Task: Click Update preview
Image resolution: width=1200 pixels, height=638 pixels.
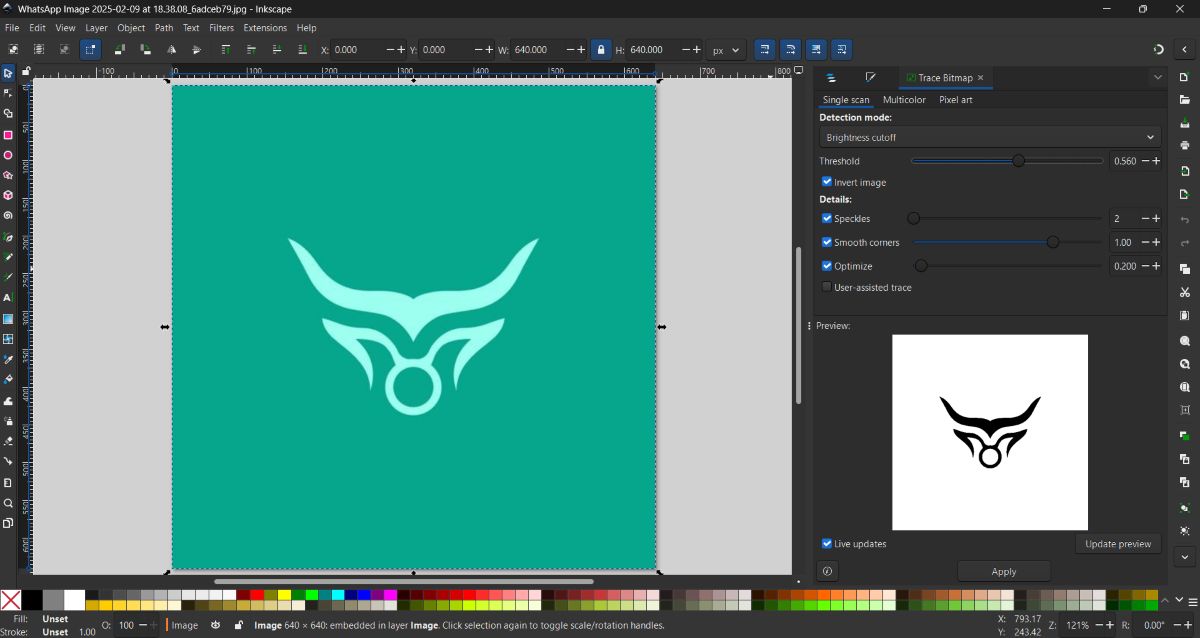Action: pos(1117,543)
